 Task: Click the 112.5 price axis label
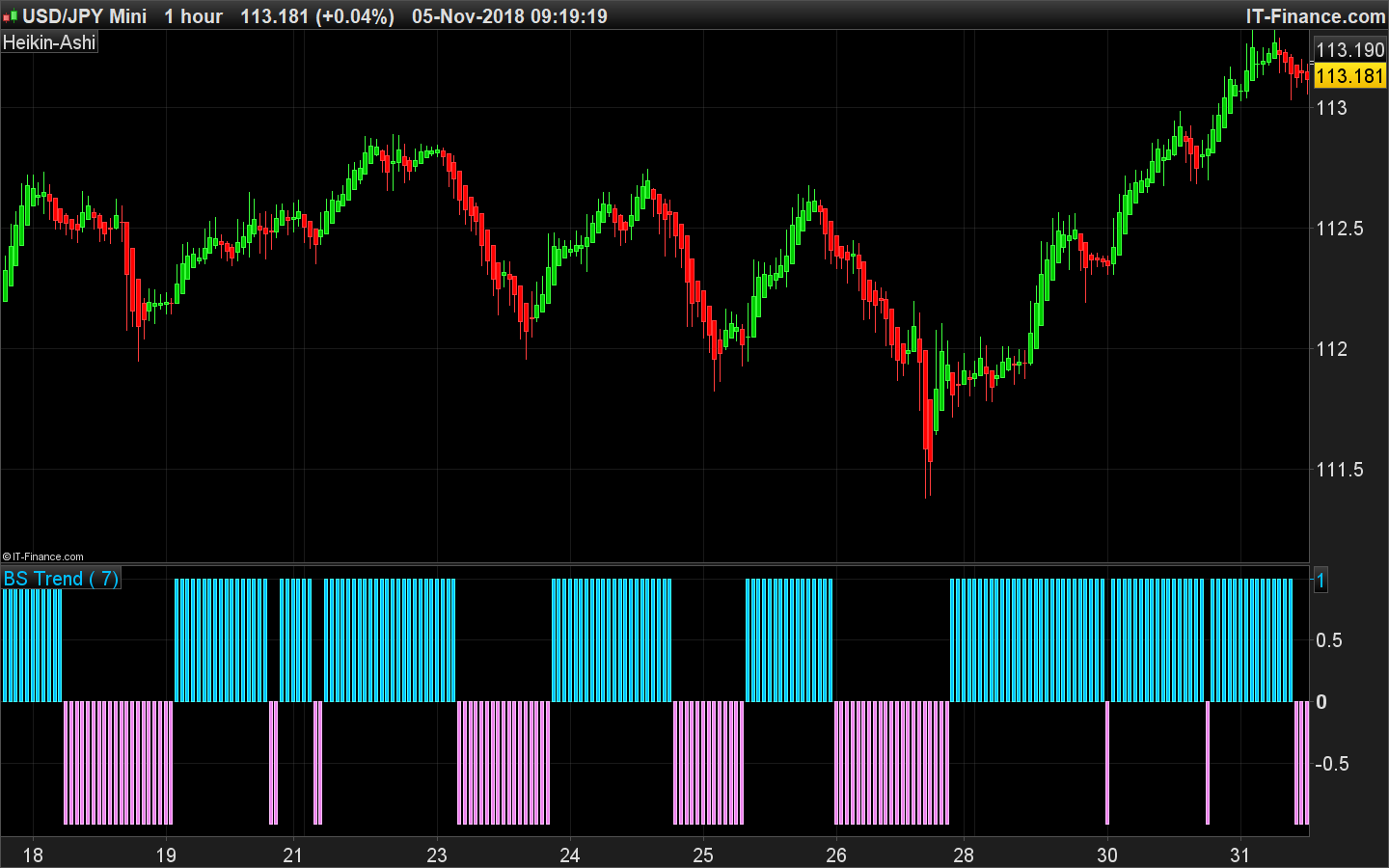(x=1340, y=229)
